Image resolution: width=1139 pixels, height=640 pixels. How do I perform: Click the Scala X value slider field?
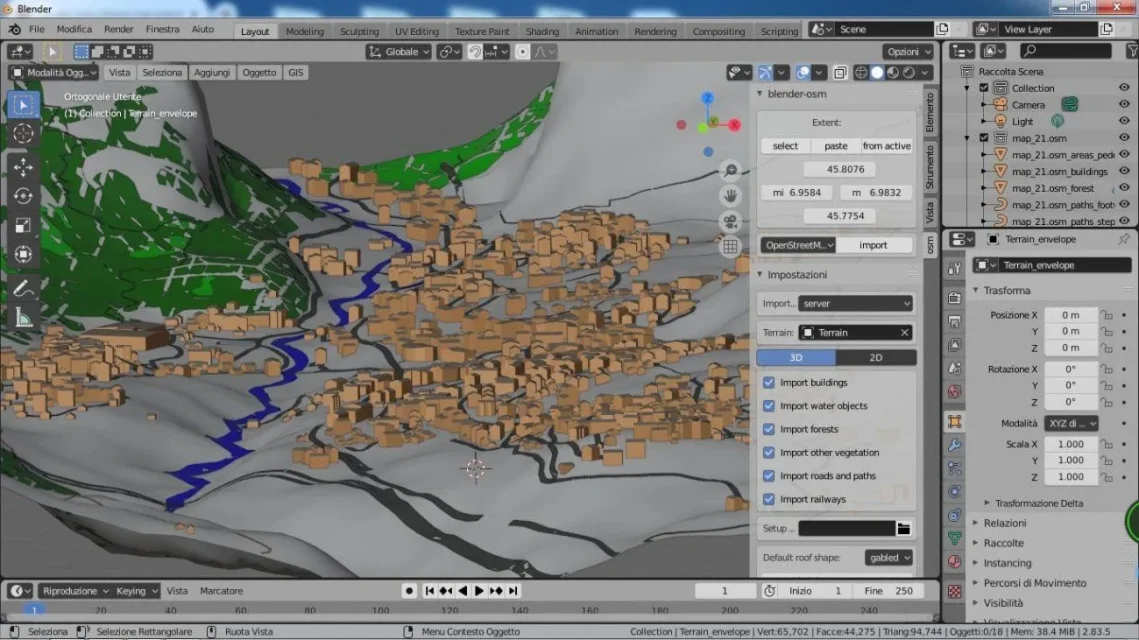[x=1070, y=444]
